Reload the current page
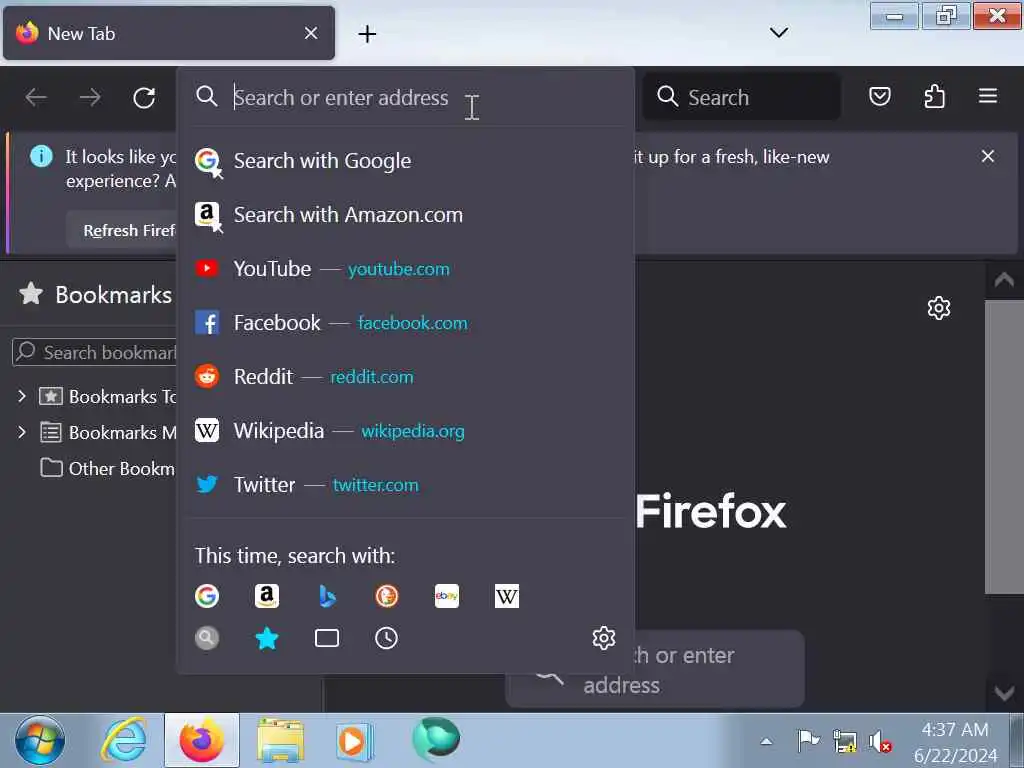The width and height of the screenshot is (1024, 768). pos(144,98)
